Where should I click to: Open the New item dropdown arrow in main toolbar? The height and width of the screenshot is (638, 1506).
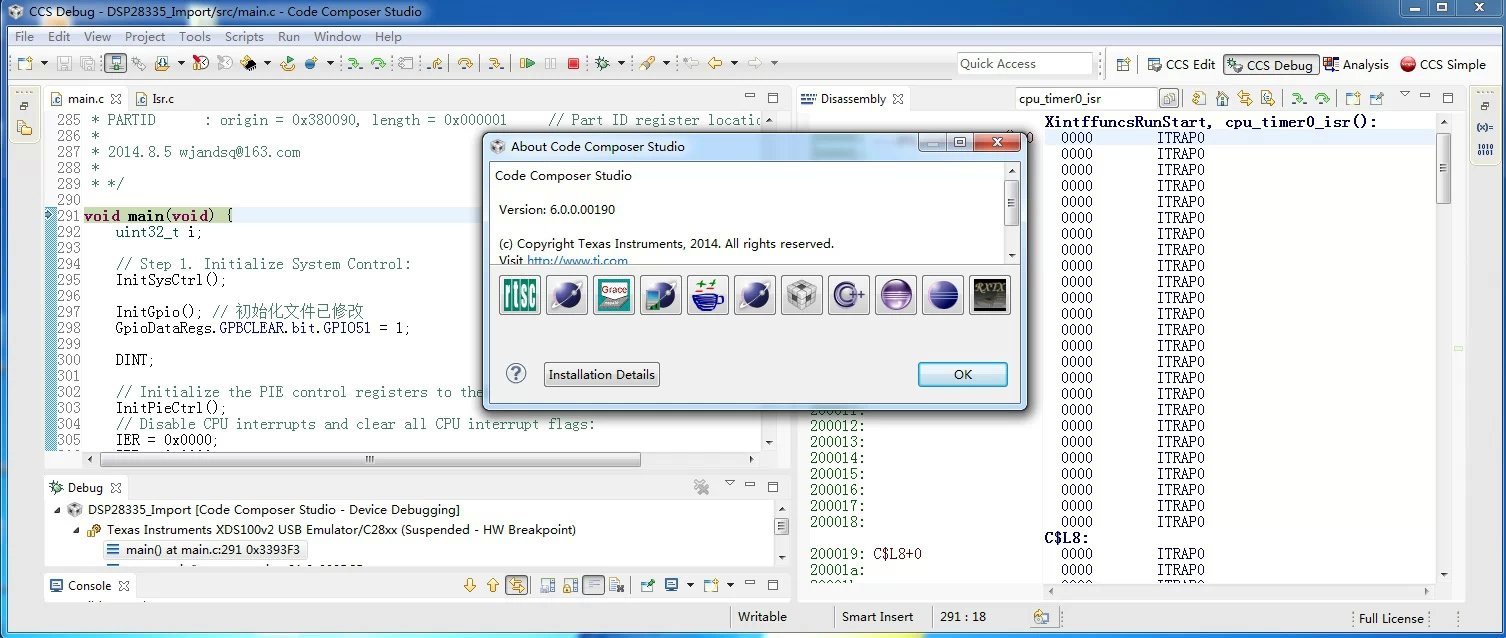tap(44, 63)
